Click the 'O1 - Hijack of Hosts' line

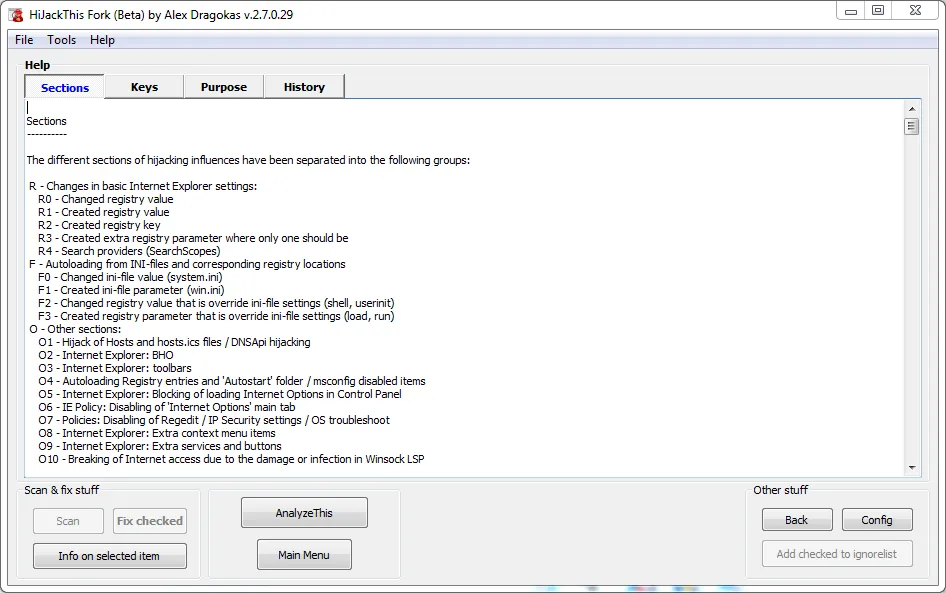click(174, 342)
